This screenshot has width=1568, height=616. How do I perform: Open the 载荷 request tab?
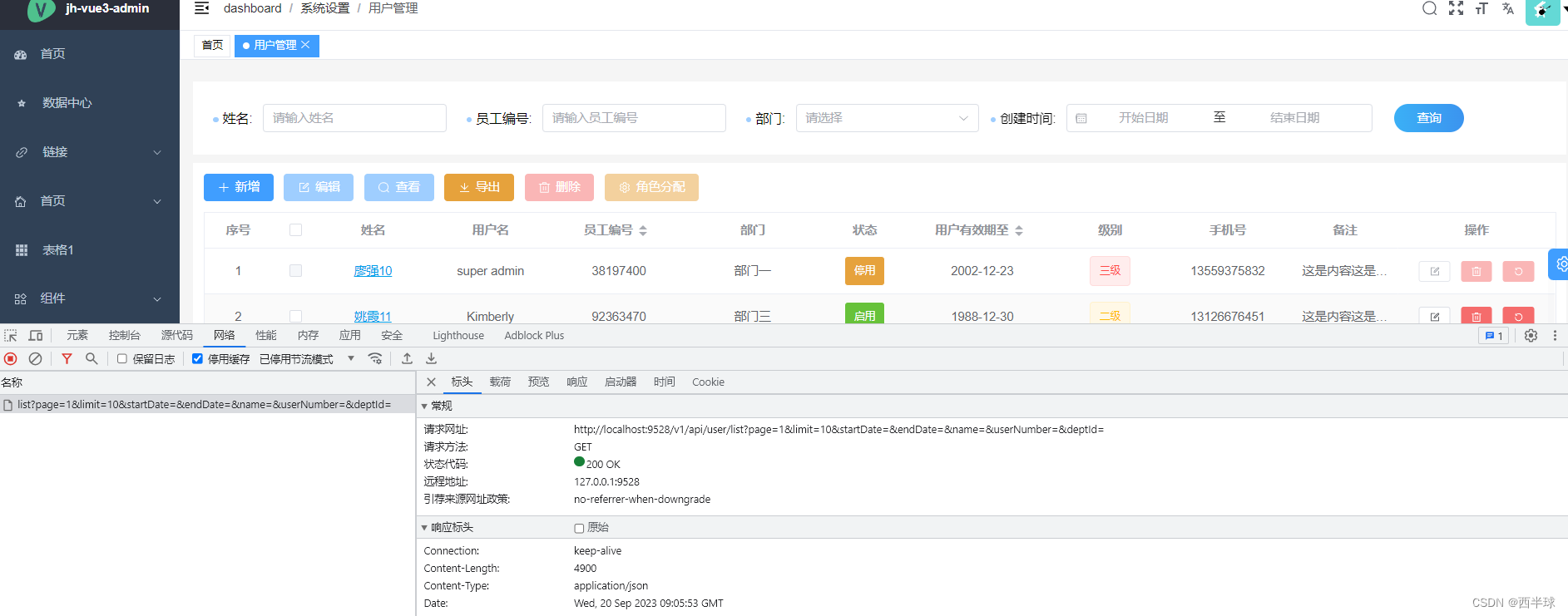click(500, 382)
